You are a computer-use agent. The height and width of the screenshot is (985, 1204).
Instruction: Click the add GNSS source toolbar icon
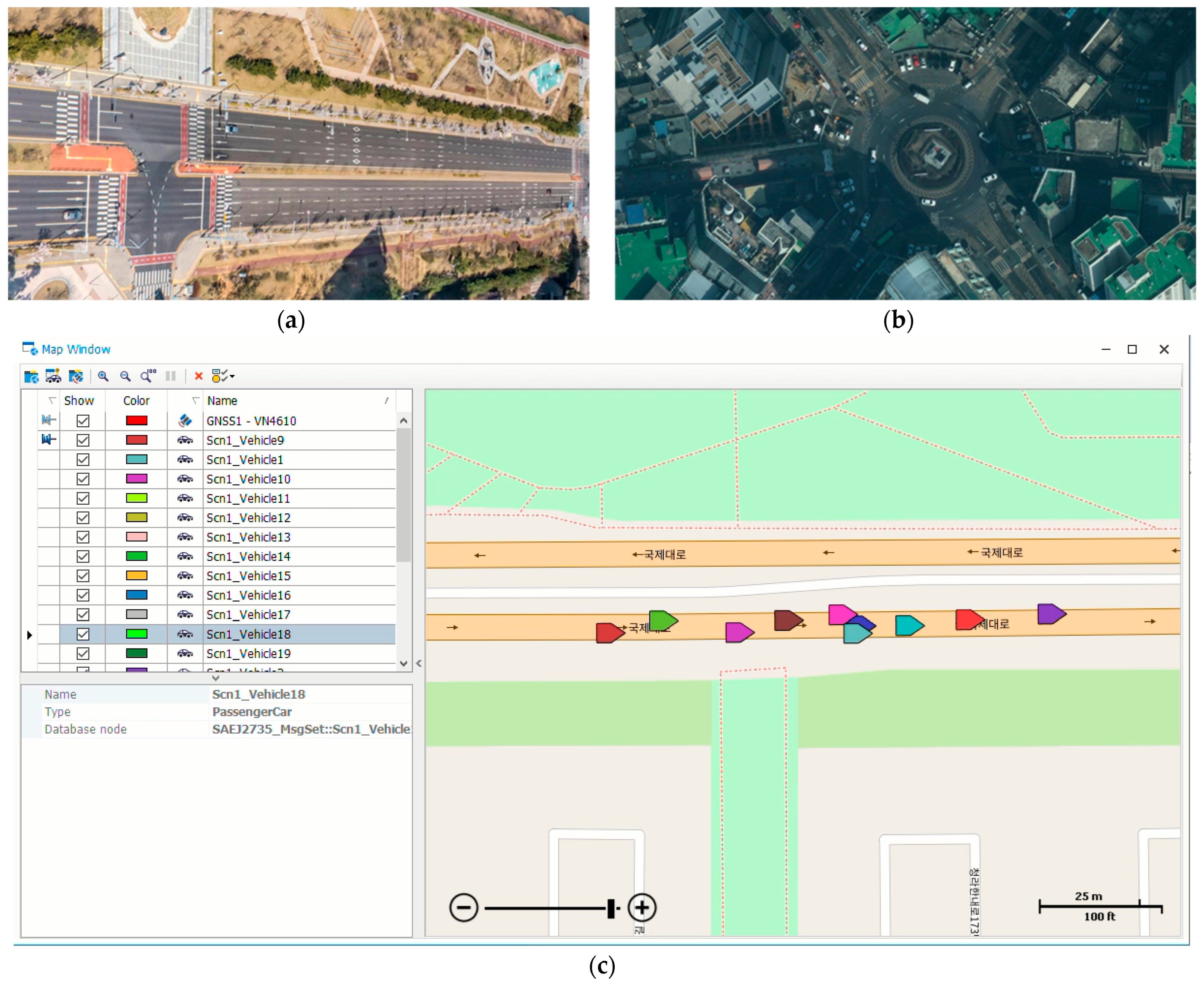pyautogui.click(x=75, y=376)
